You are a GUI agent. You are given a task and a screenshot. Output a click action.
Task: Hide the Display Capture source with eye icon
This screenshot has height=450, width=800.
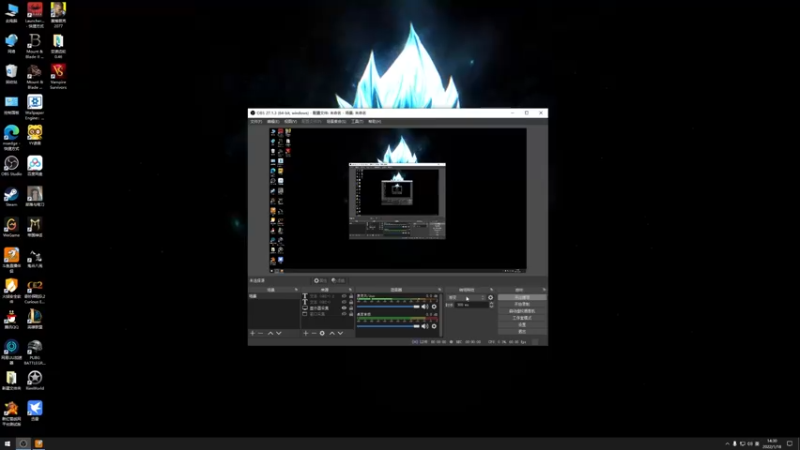coord(344,308)
